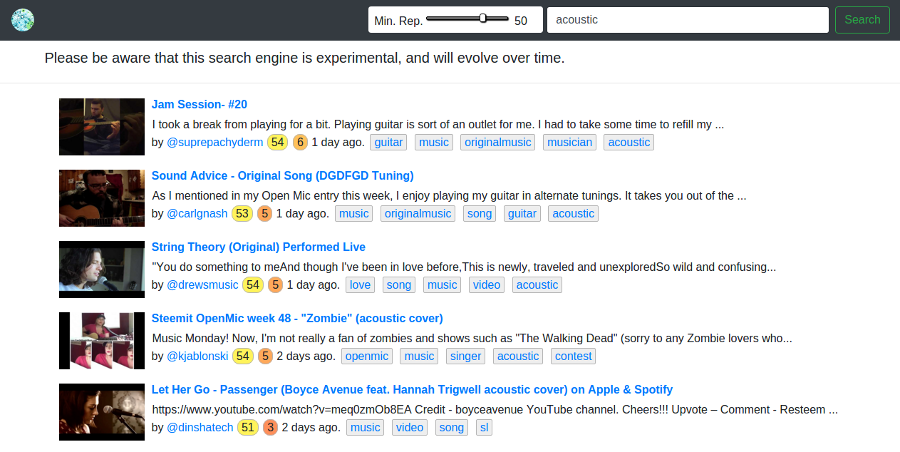Screen dimensions: 900x452
Task: Click reputation badge 54 next to @drewsmusic
Action: 253,285
